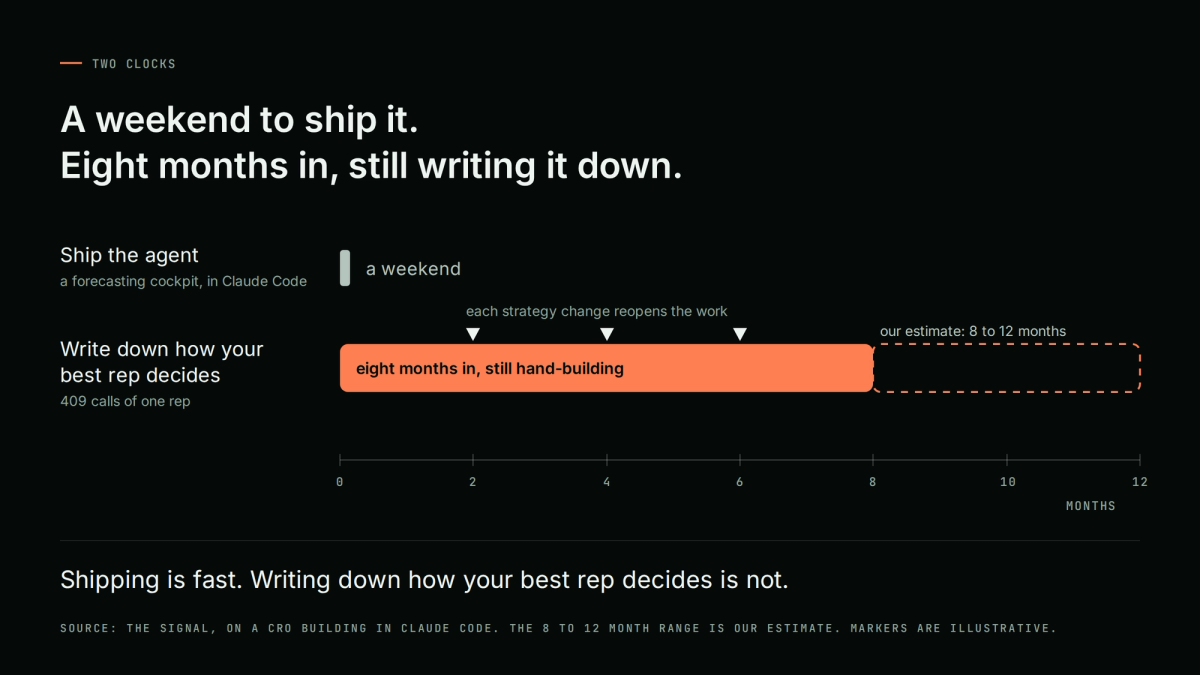Viewport: 1200px width, 675px height.
Task: Click the 12 tick label on axis
Action: [x=1140, y=482]
